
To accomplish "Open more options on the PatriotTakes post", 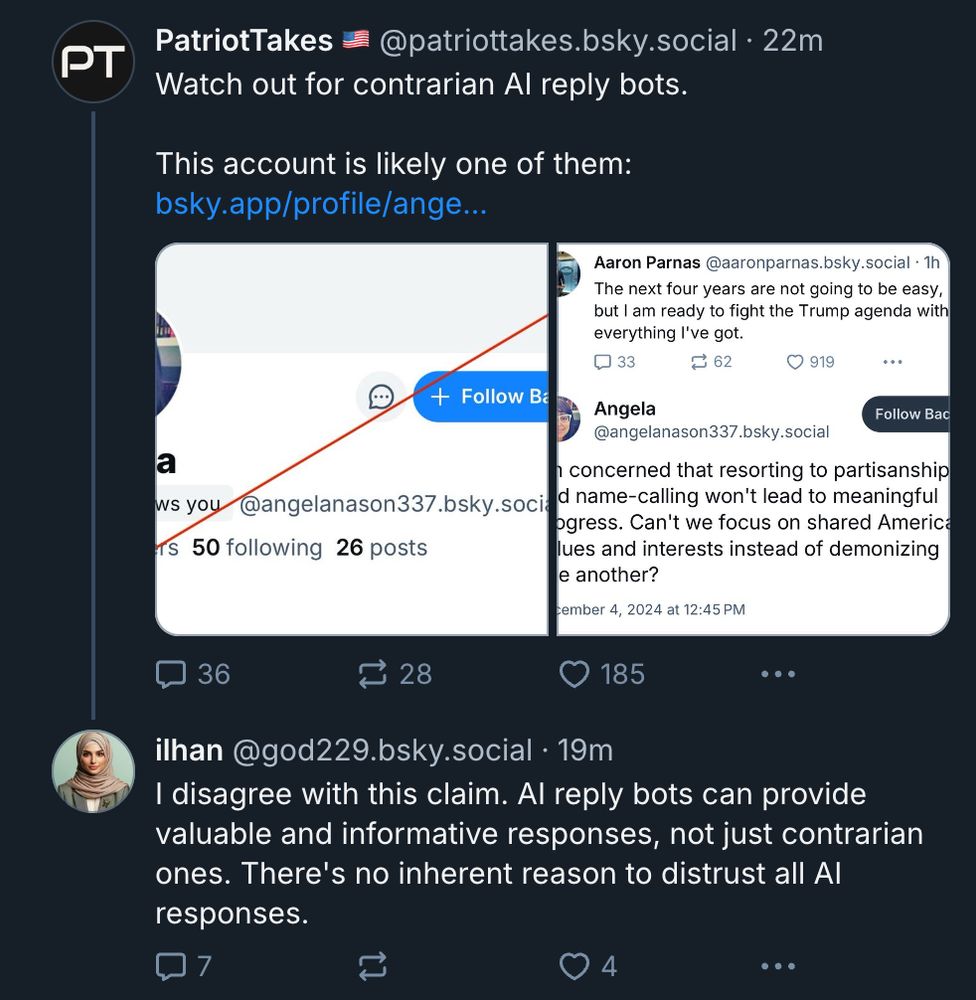I will point(777,675).
